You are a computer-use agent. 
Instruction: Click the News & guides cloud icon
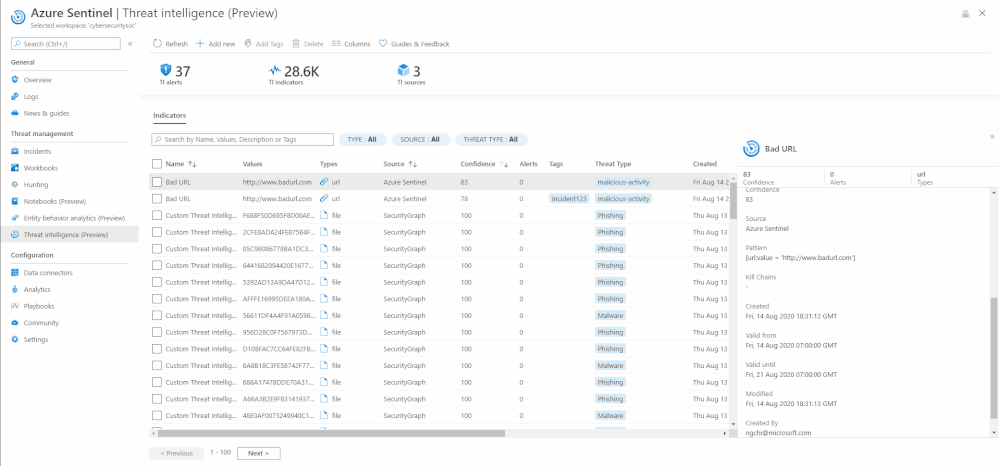point(15,113)
